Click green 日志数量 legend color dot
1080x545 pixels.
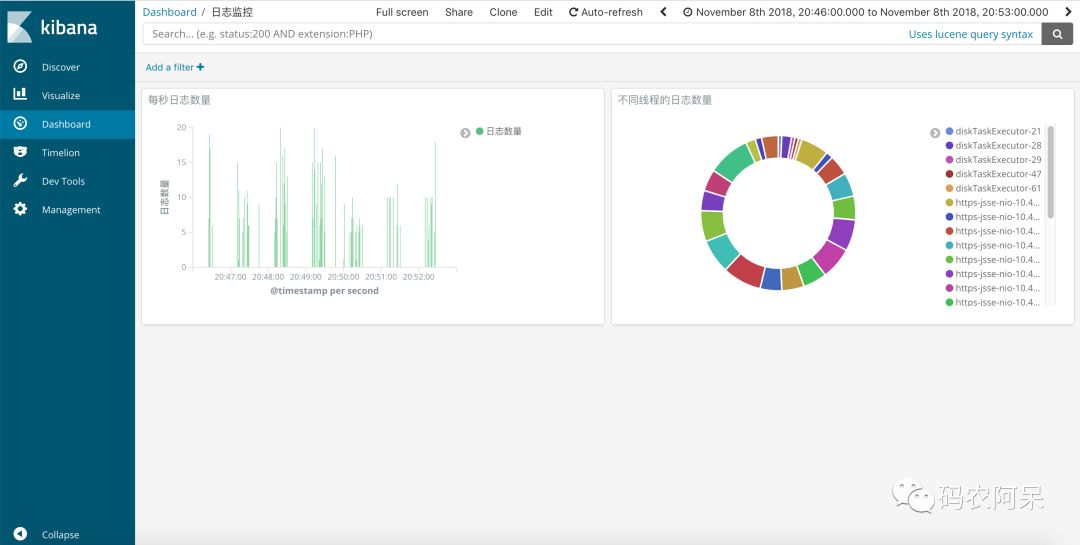479,131
